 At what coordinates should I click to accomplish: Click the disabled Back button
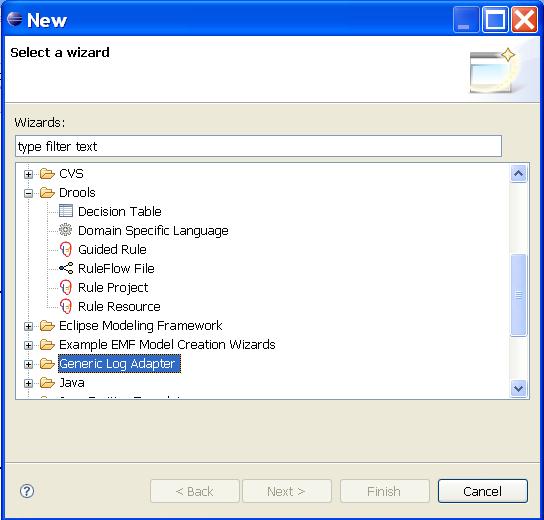coord(195,491)
